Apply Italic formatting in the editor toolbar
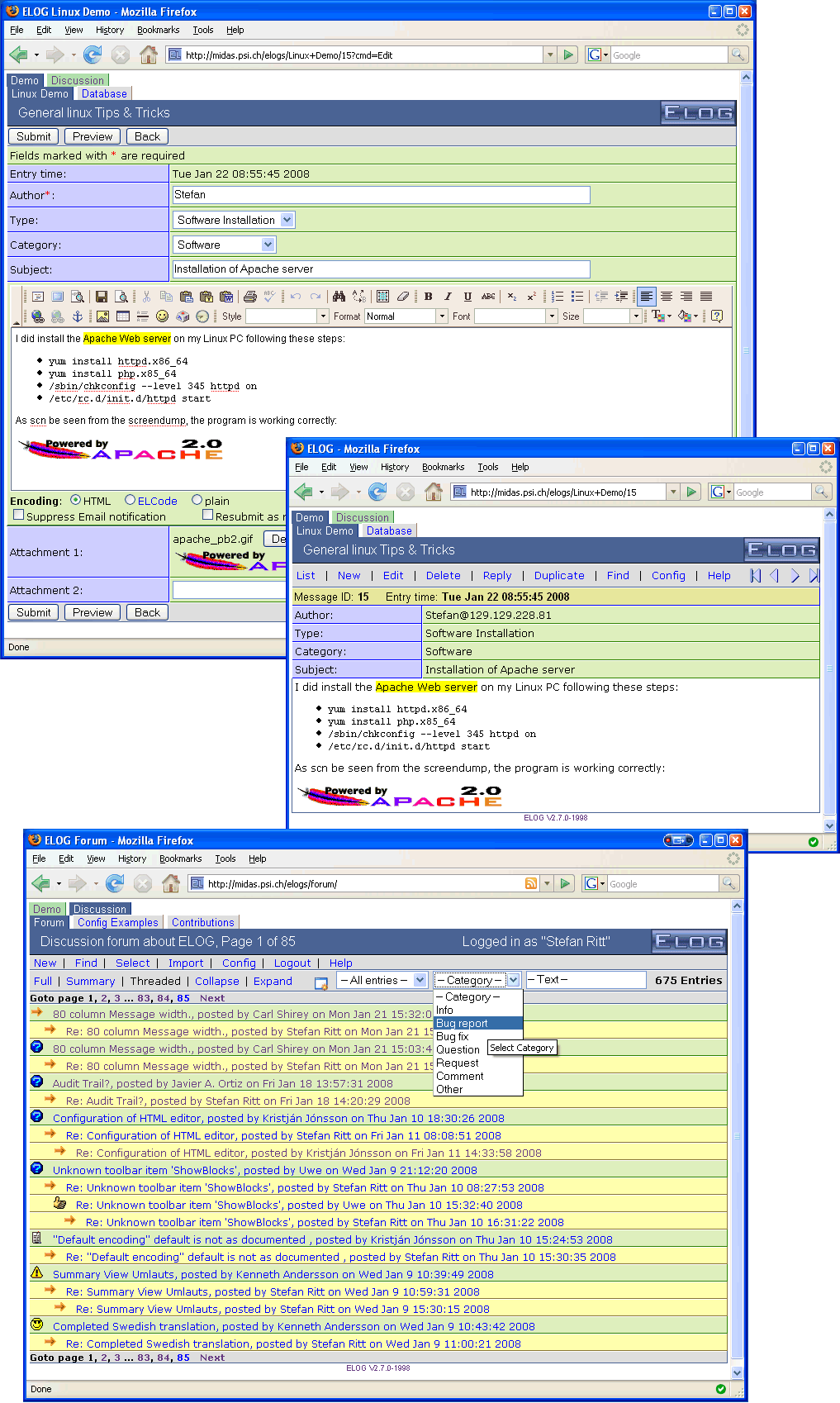The width and height of the screenshot is (840, 1403). click(448, 297)
